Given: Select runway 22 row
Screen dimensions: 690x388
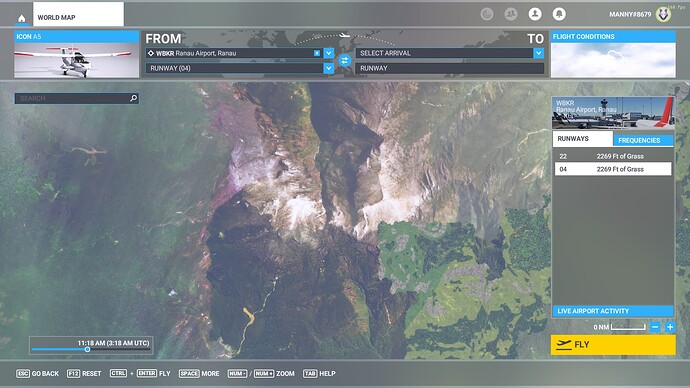Looking at the screenshot, I should coord(613,156).
